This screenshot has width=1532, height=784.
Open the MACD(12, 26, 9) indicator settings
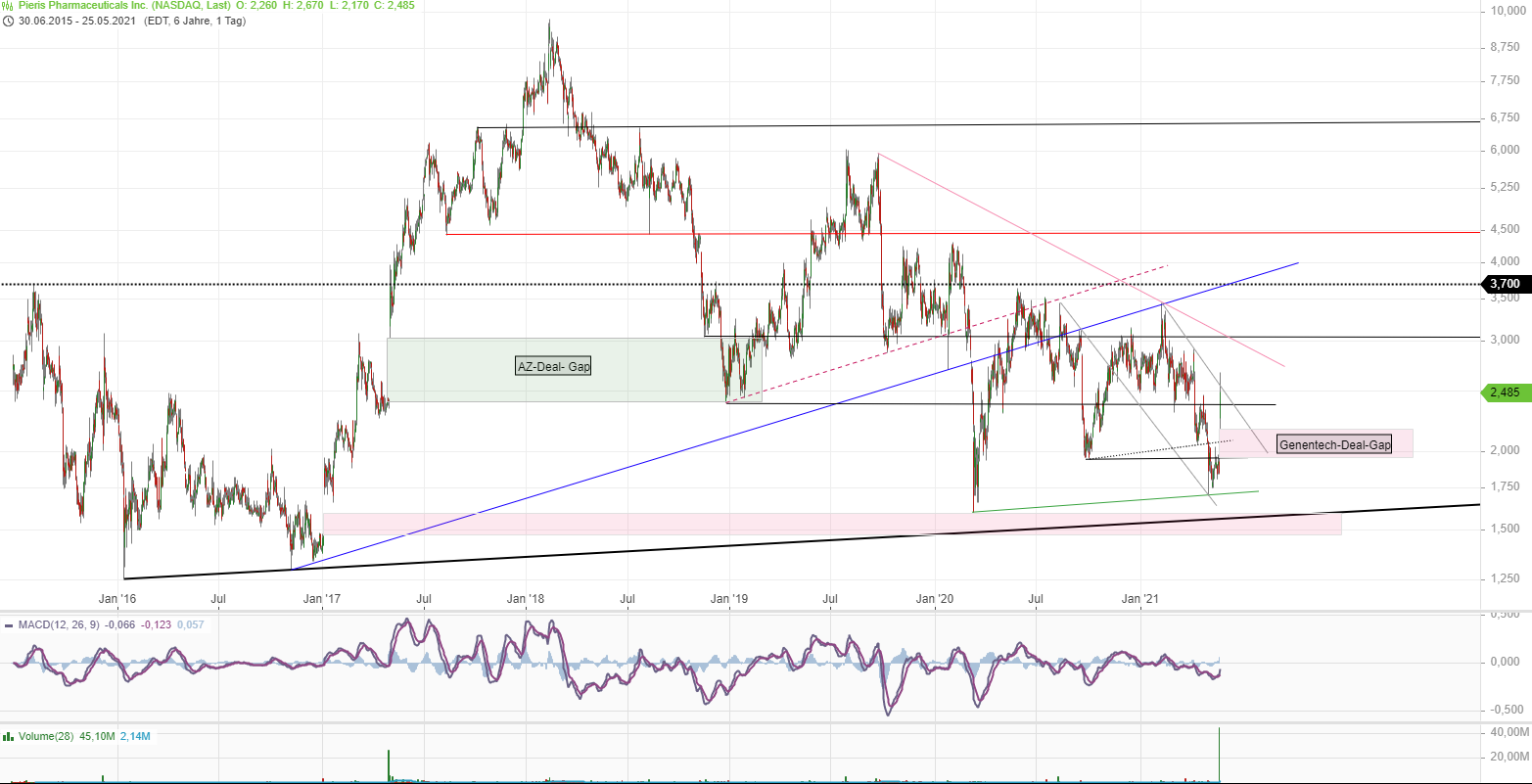(x=61, y=624)
